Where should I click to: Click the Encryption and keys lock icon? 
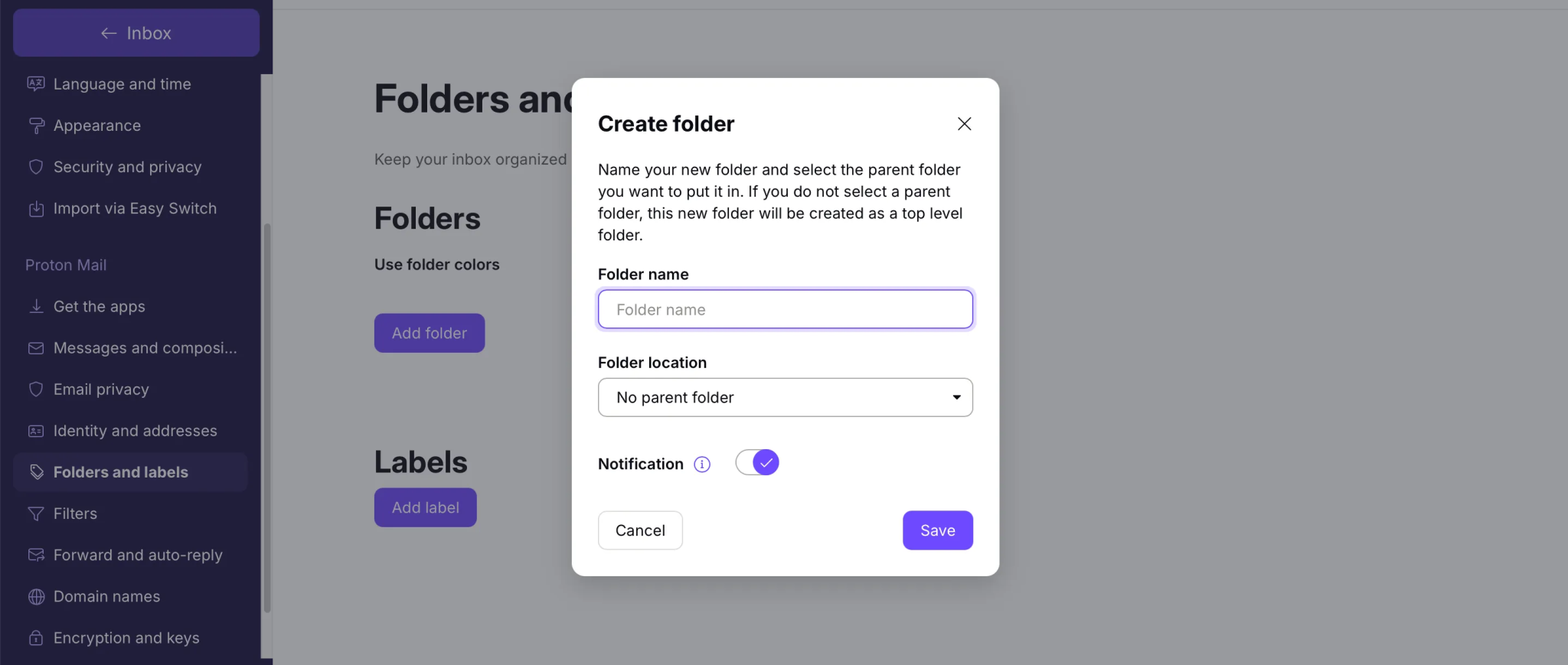coord(36,637)
